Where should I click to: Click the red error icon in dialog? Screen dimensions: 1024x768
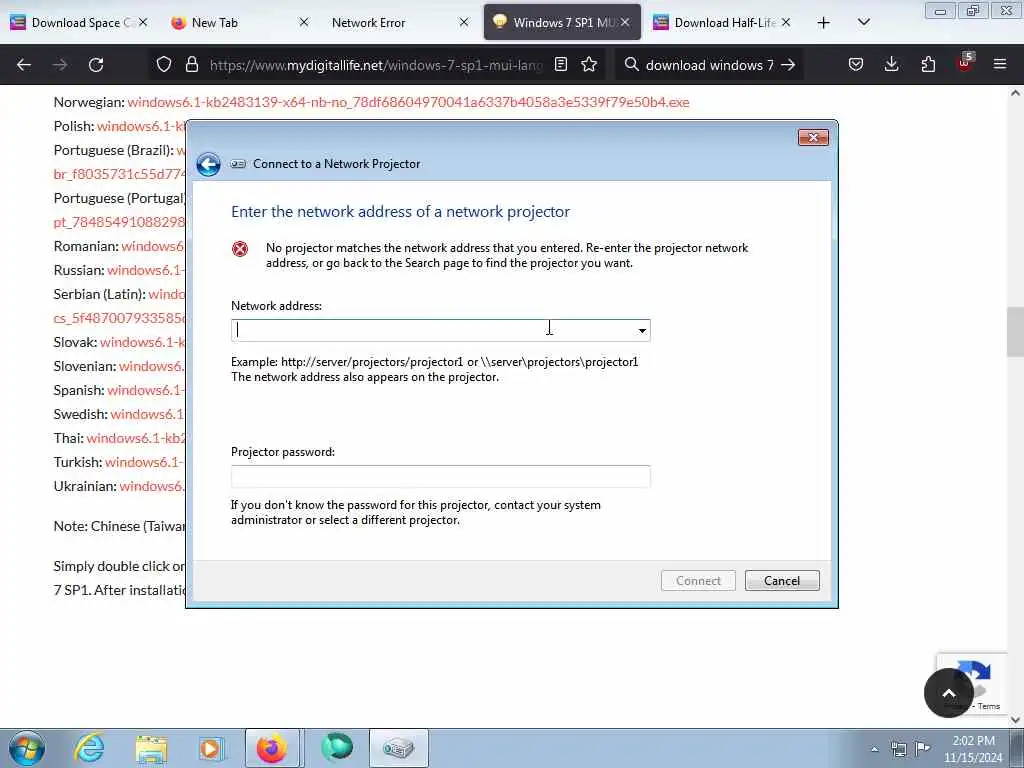click(x=240, y=249)
